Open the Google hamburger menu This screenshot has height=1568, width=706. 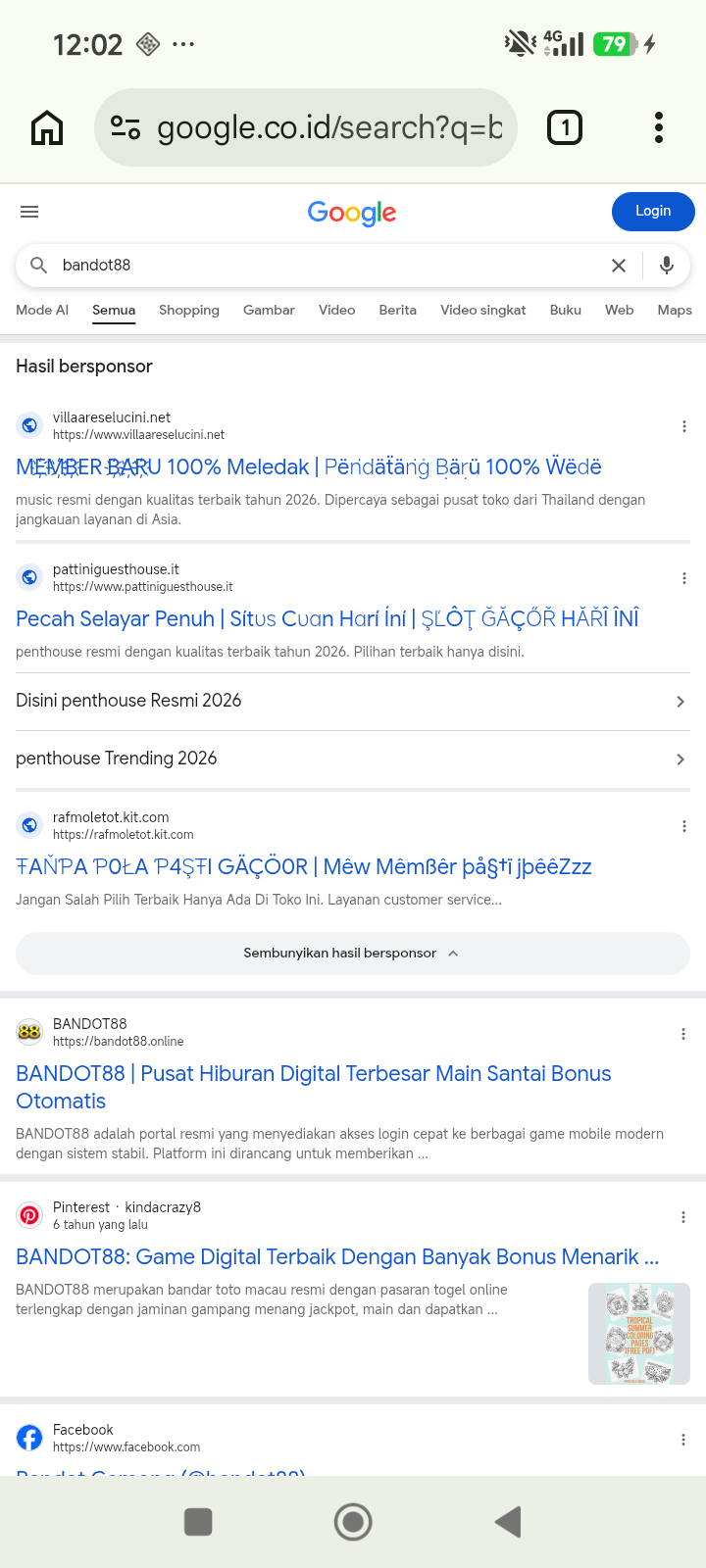coord(29,212)
